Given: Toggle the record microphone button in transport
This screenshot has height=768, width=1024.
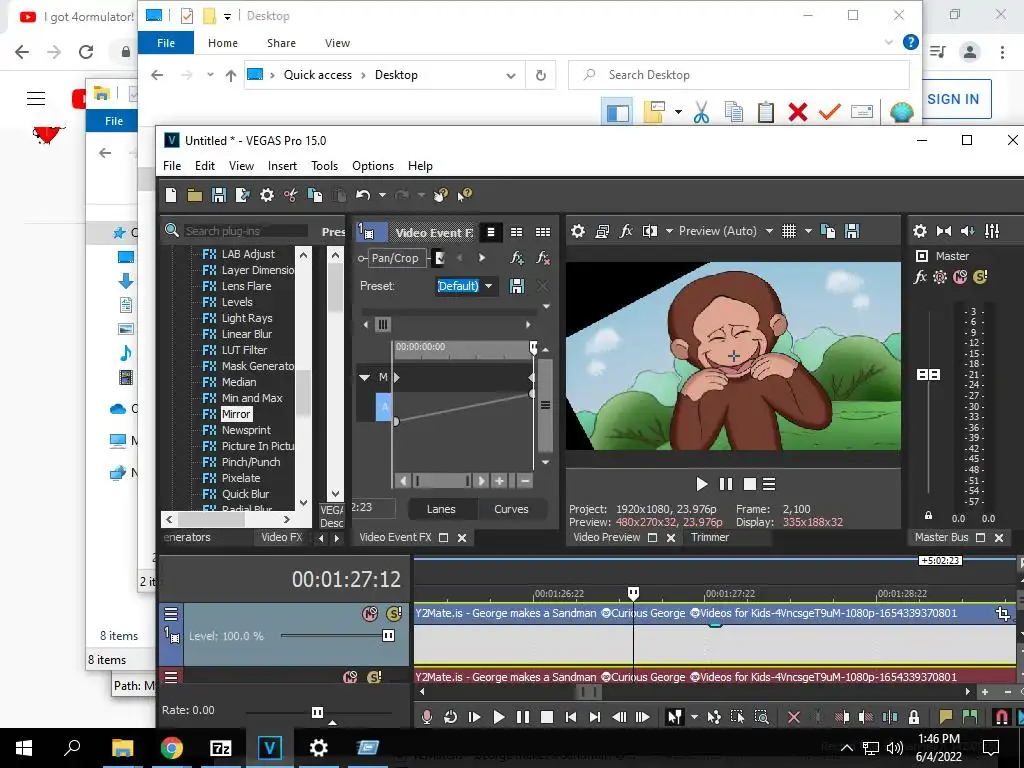Looking at the screenshot, I should (x=426, y=717).
